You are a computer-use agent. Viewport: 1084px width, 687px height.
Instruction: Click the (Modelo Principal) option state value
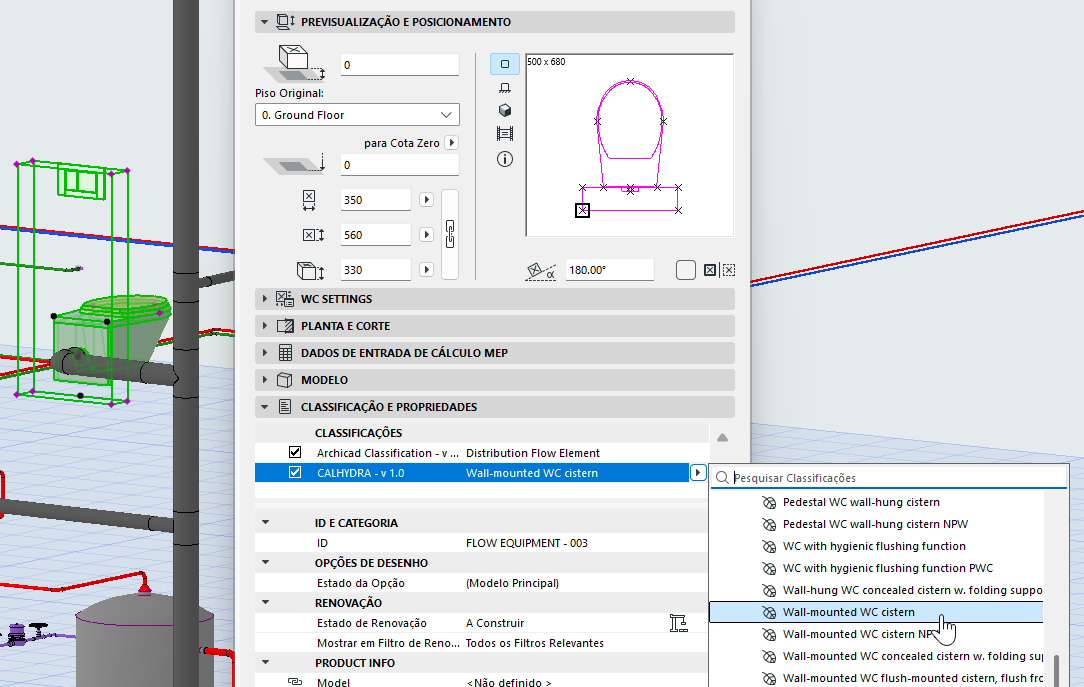coord(512,583)
